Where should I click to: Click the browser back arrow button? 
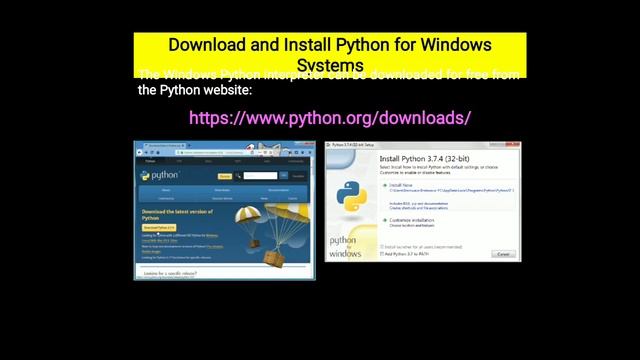pyautogui.click(x=139, y=152)
